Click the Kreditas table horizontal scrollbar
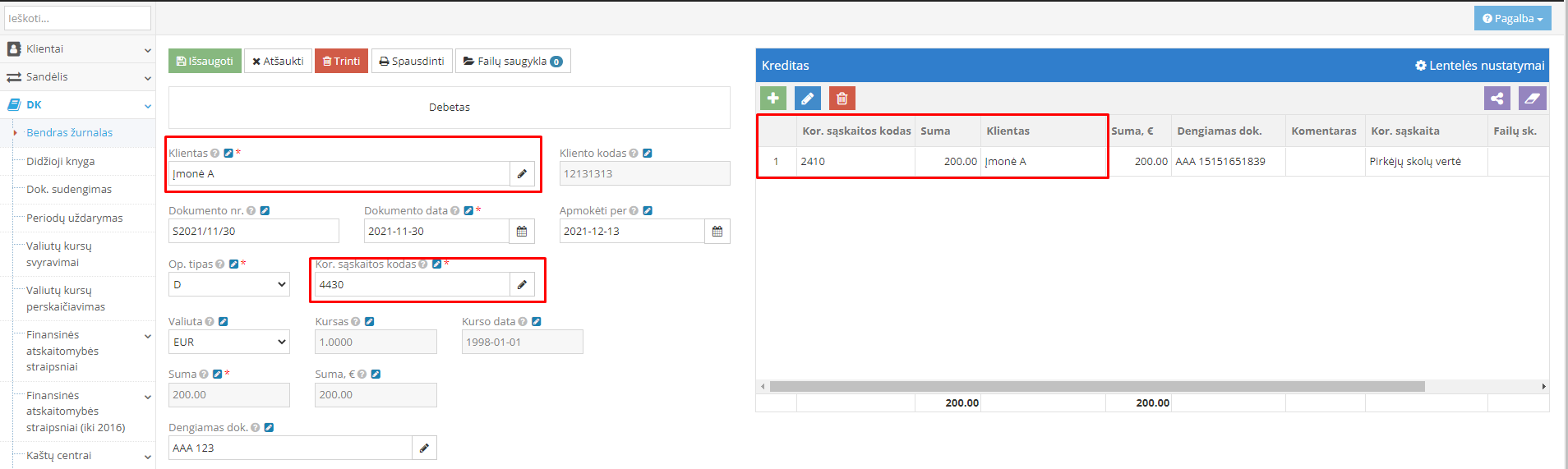 pos(1096,386)
